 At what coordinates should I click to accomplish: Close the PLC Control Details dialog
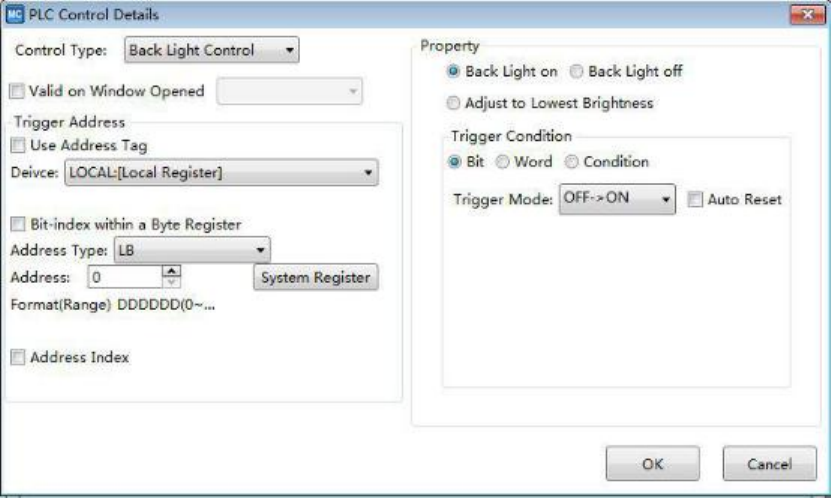(x=806, y=15)
